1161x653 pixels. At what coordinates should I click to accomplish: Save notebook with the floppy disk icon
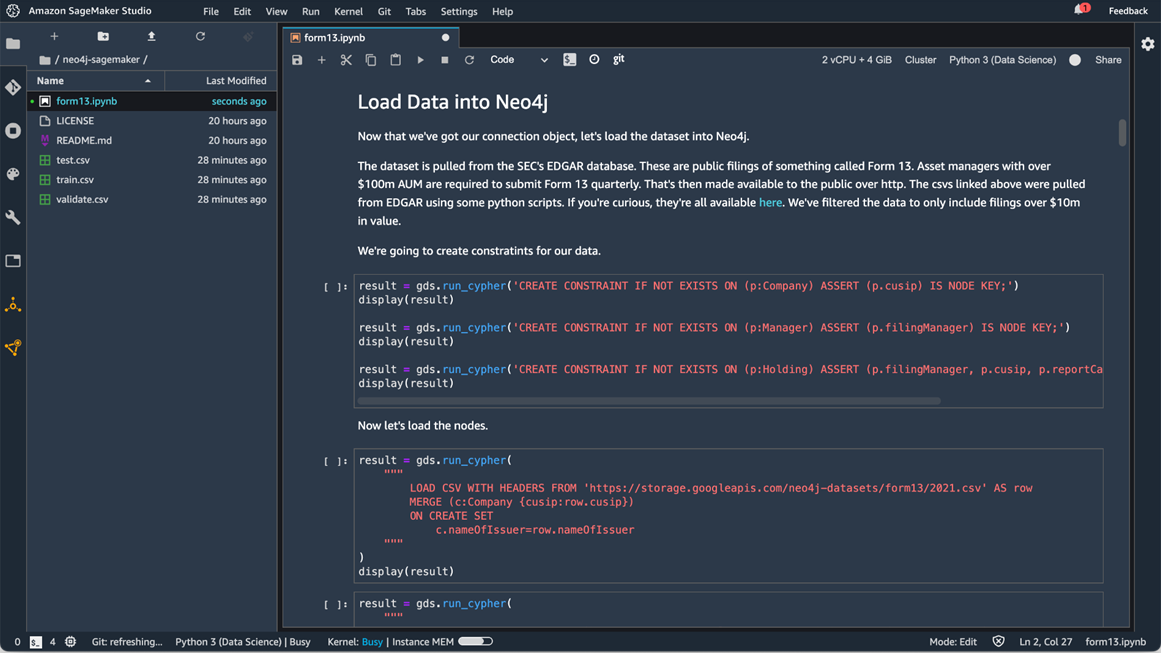(297, 60)
